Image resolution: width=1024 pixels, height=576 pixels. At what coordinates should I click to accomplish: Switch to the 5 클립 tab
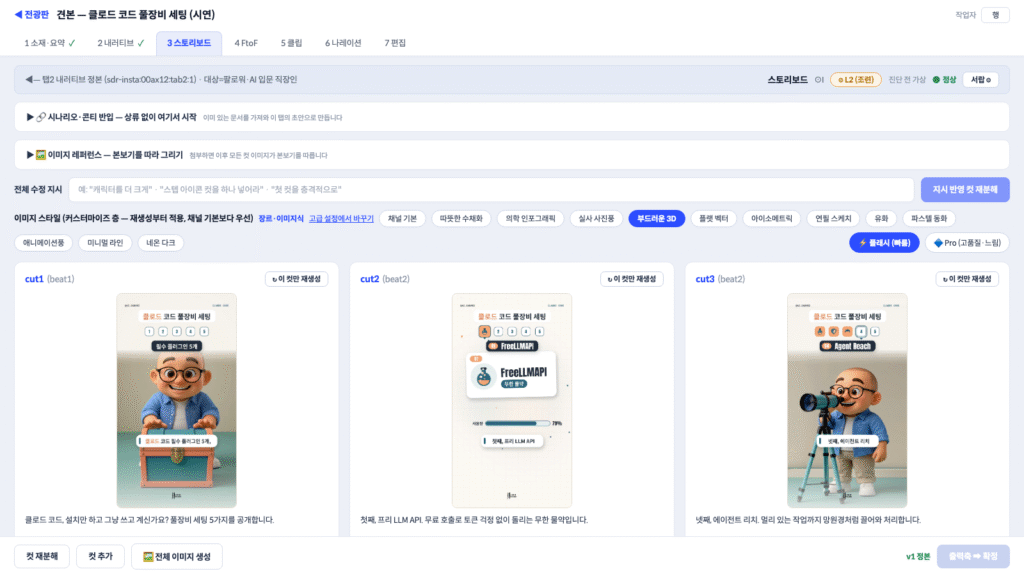pos(291,43)
